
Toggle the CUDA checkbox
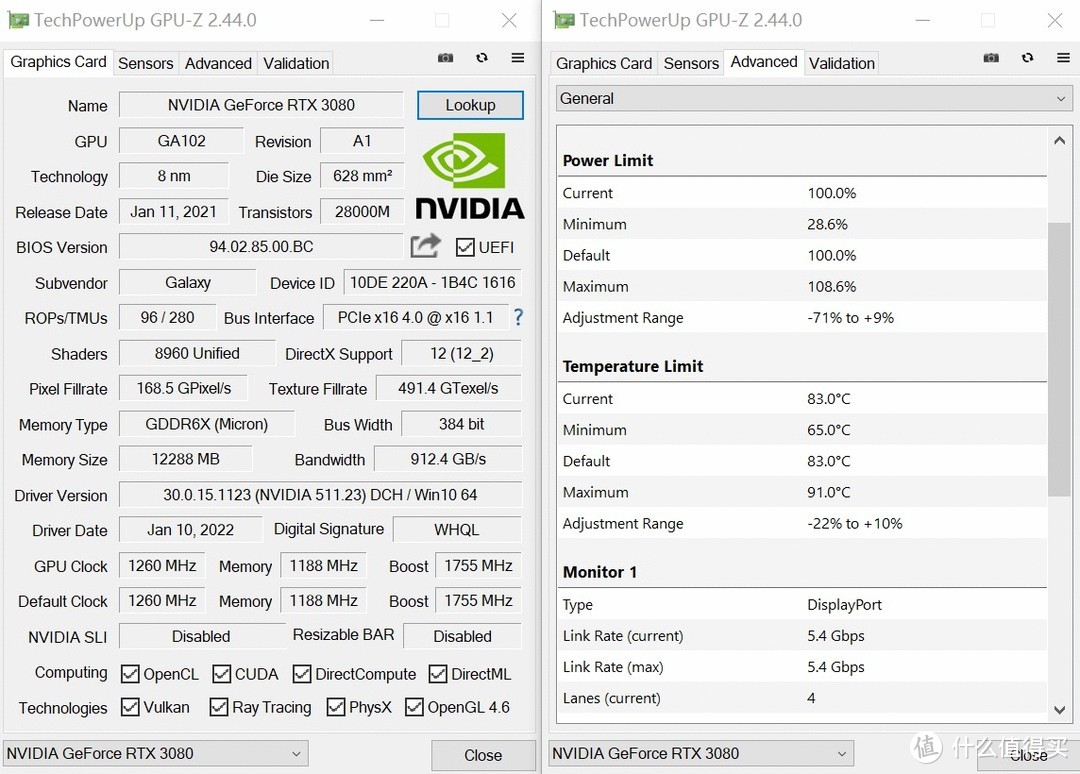coord(221,673)
